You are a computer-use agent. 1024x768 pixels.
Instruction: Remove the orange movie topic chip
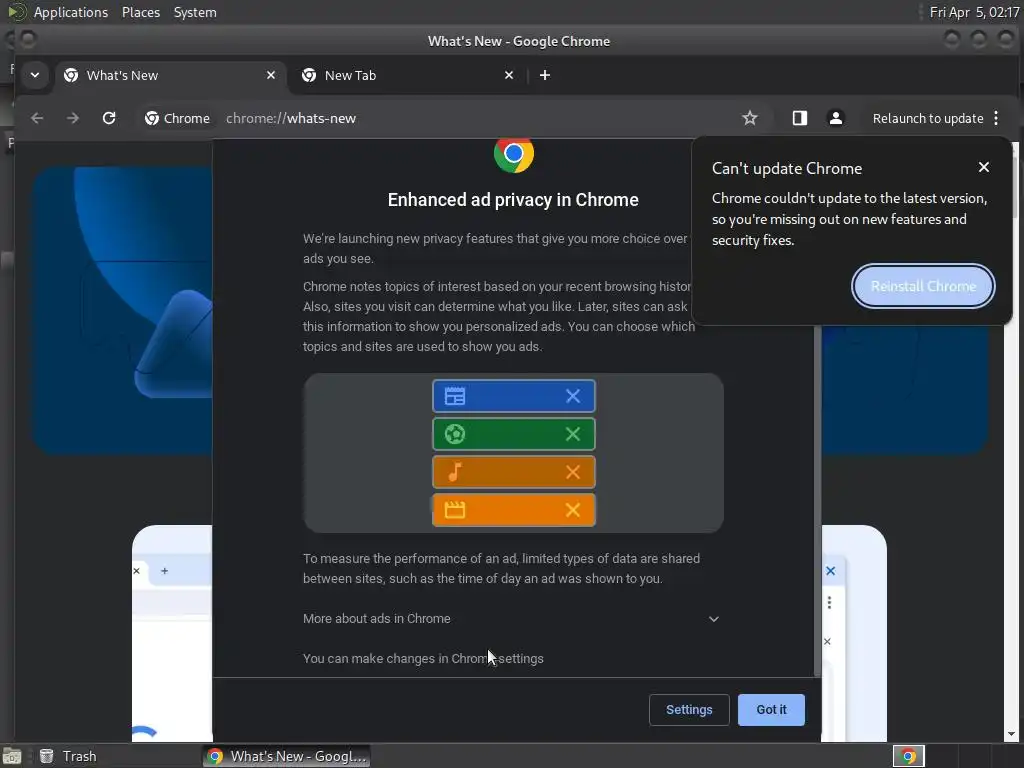coord(573,509)
